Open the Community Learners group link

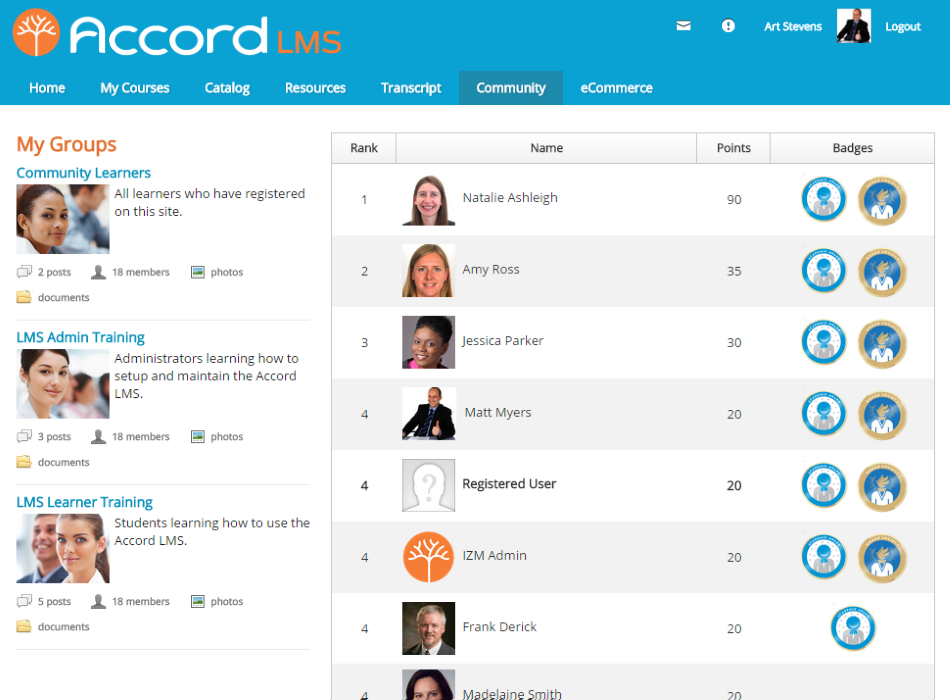(84, 173)
